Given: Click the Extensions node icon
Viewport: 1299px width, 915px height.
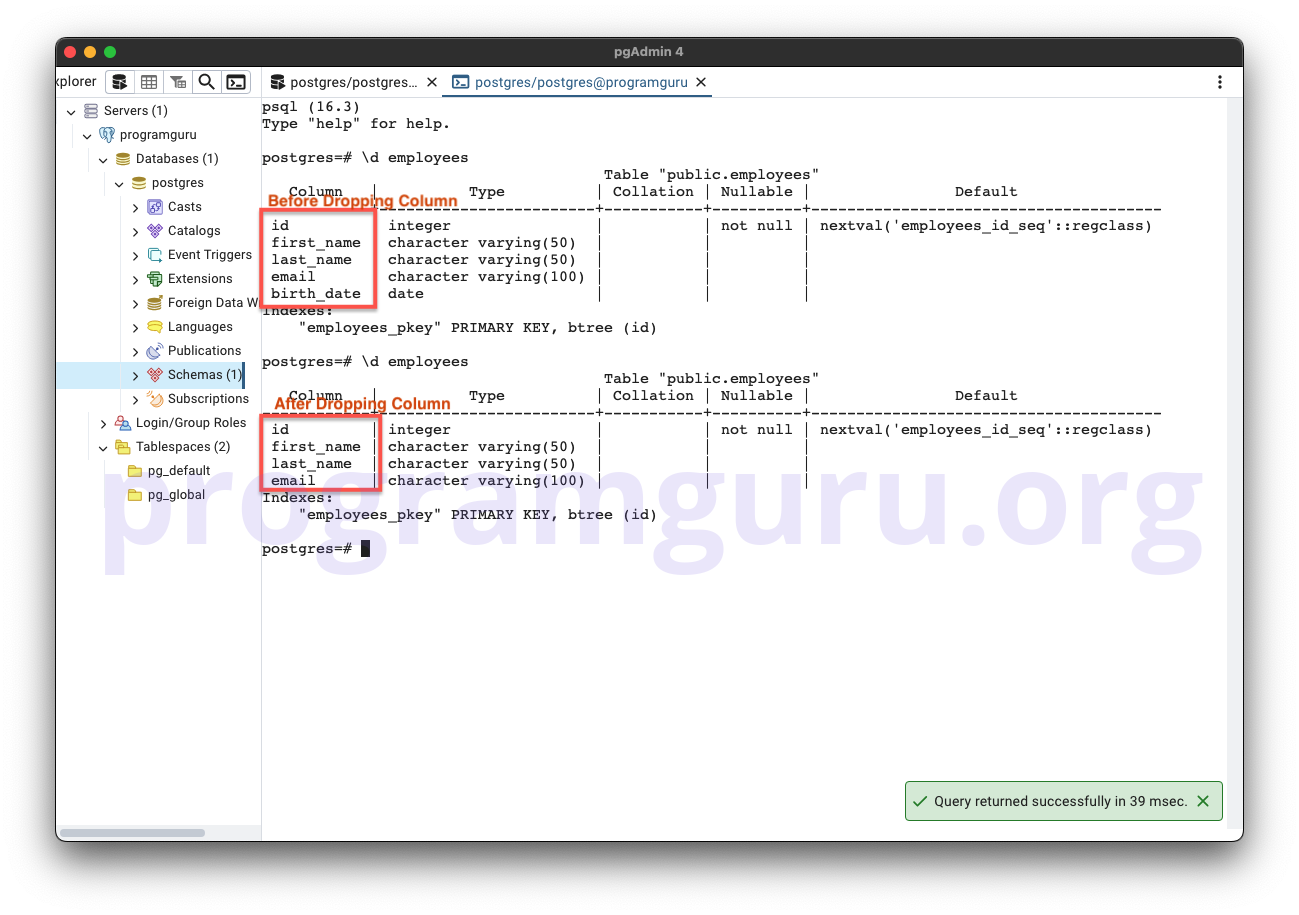Looking at the screenshot, I should pos(155,279).
